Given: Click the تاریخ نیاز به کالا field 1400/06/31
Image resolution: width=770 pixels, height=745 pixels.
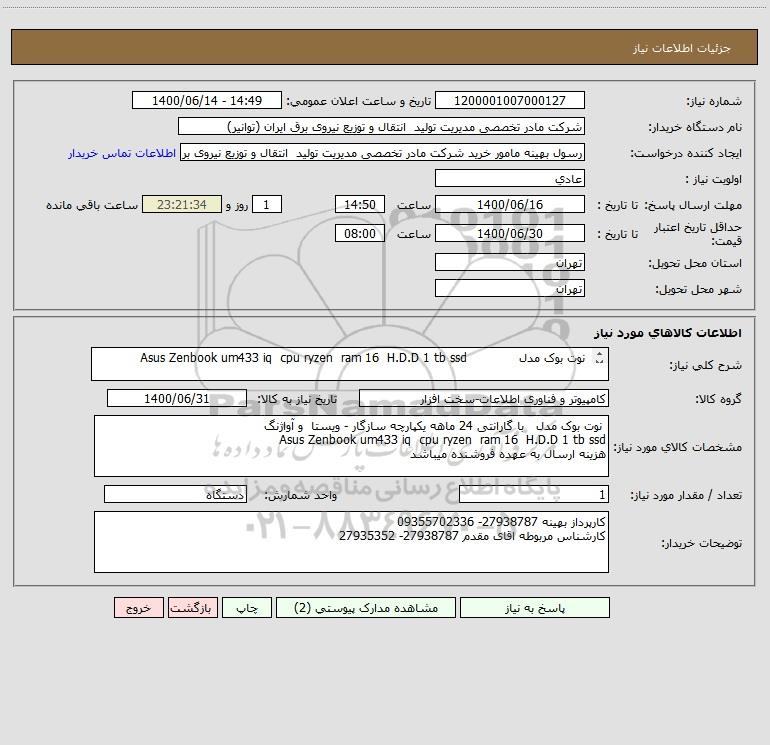Looking at the screenshot, I should coord(177,398).
